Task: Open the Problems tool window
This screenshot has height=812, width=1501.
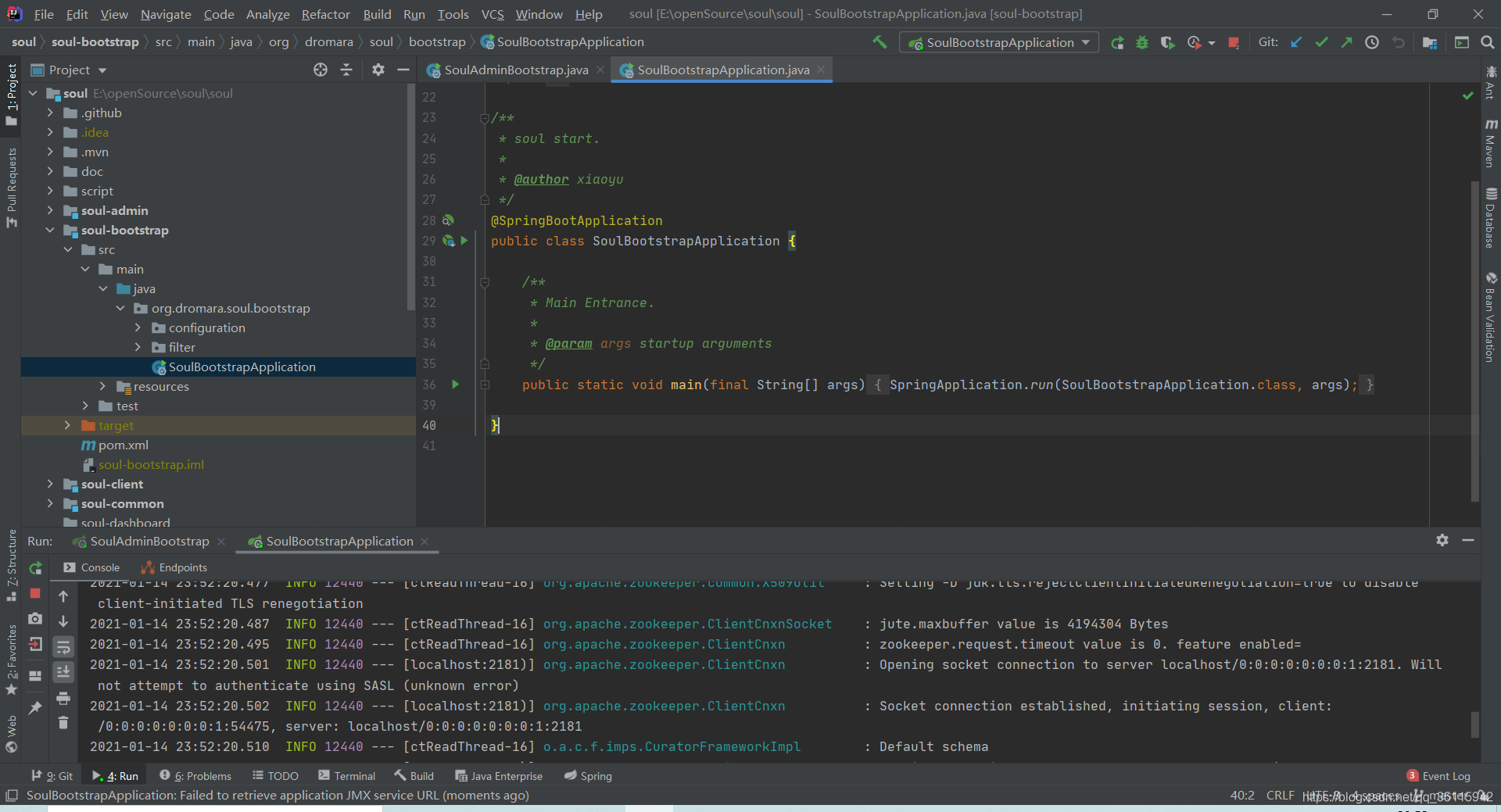Action: 195,776
